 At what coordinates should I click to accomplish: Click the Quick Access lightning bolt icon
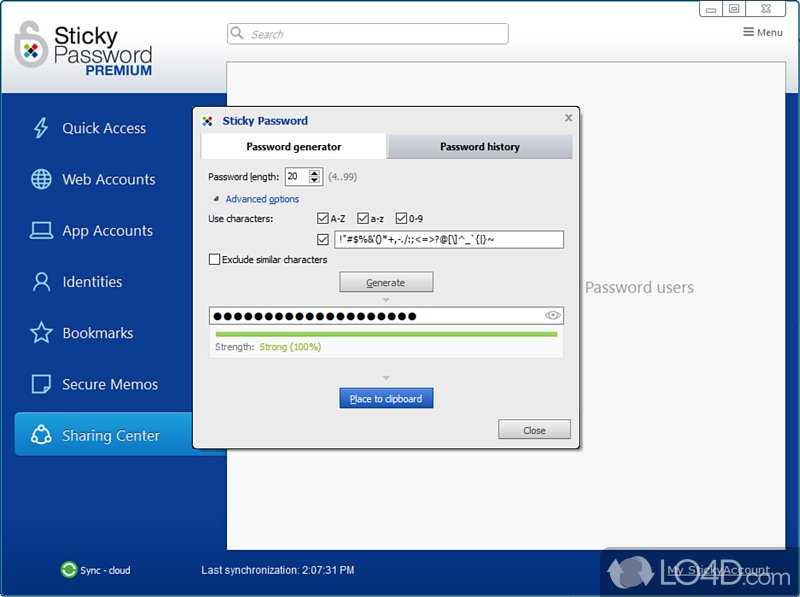coord(41,128)
